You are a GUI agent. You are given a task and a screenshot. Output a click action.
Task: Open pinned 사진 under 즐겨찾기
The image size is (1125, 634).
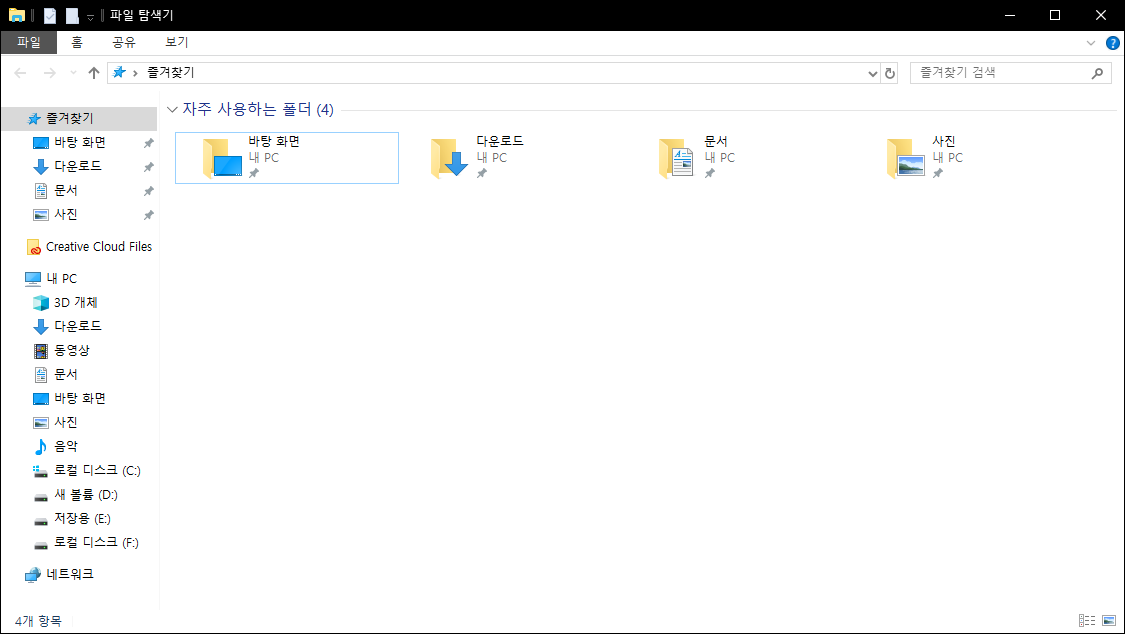(65, 214)
